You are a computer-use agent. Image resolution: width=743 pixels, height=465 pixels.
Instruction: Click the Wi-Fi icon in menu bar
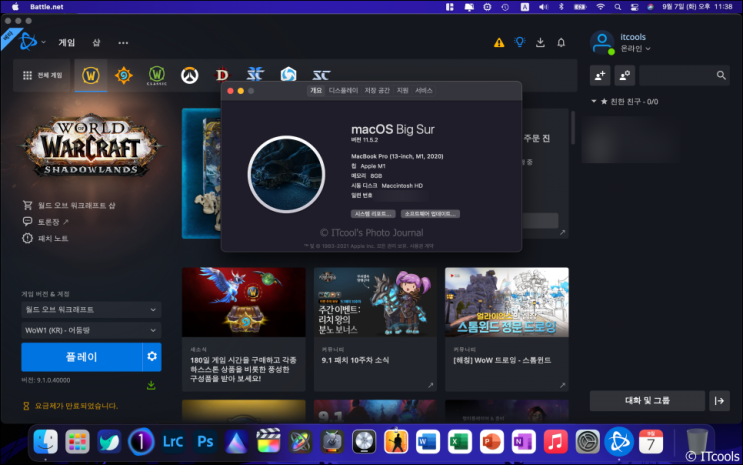[x=600, y=7]
